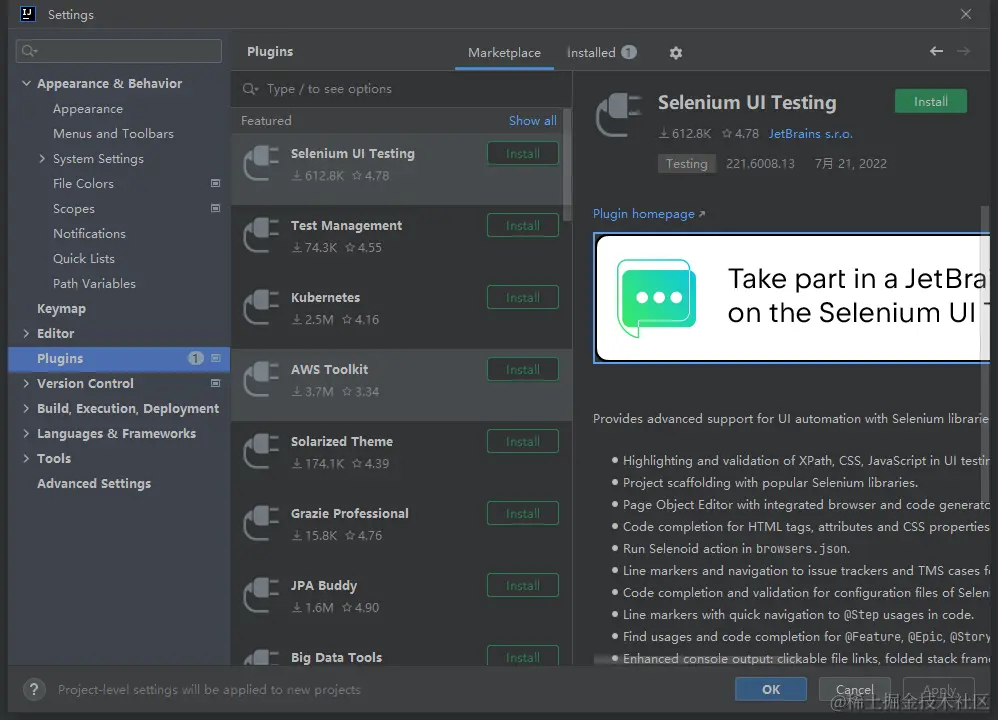Open the Plugin homepage link
This screenshot has width=998, height=720.
[649, 214]
